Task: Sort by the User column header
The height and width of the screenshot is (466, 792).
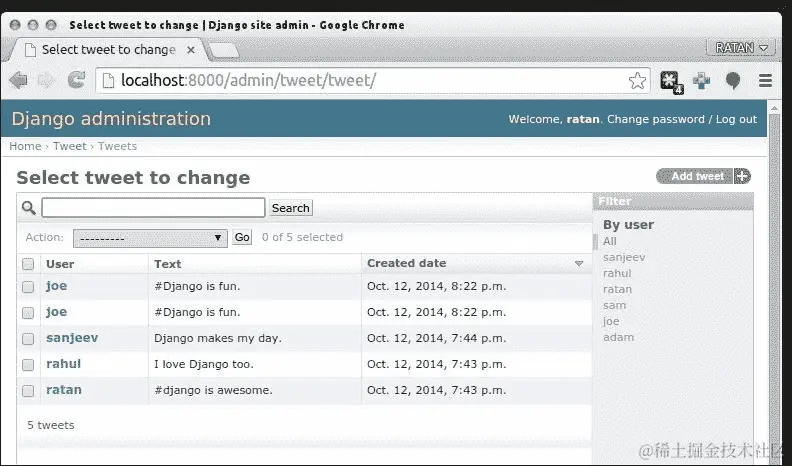Action: click(x=60, y=264)
